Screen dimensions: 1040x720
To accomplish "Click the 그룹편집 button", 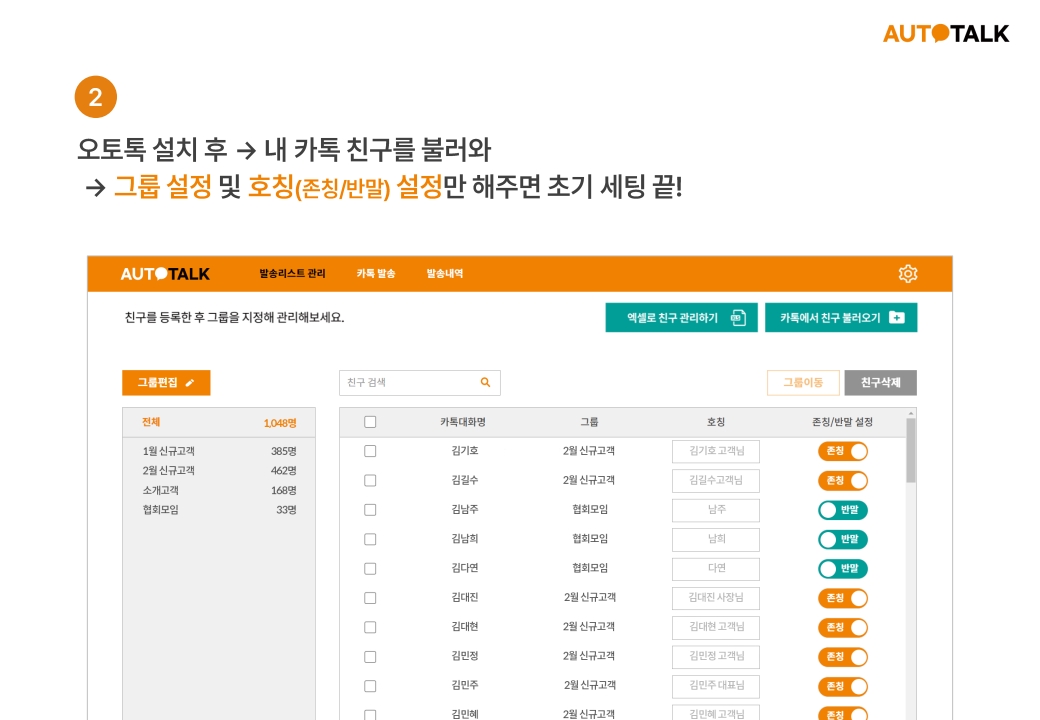I will (x=166, y=383).
